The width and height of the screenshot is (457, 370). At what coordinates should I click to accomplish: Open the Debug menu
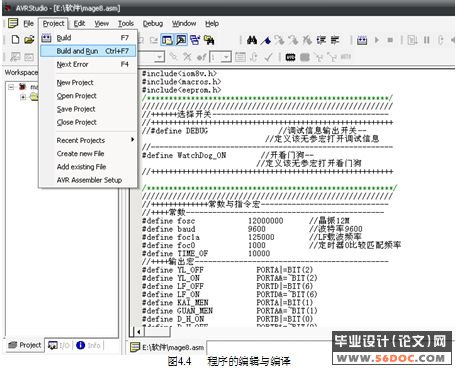[153, 24]
